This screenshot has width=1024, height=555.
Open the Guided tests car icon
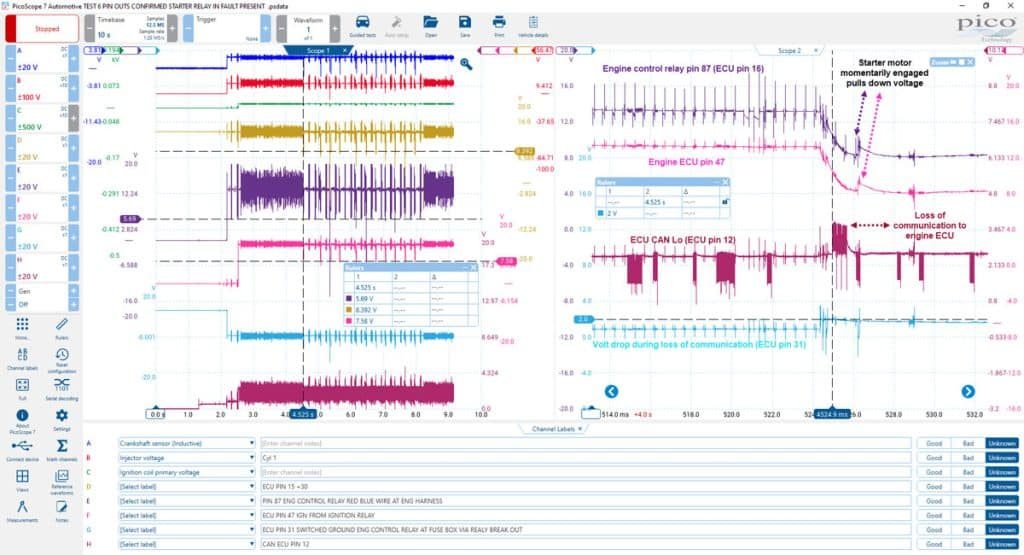click(362, 27)
